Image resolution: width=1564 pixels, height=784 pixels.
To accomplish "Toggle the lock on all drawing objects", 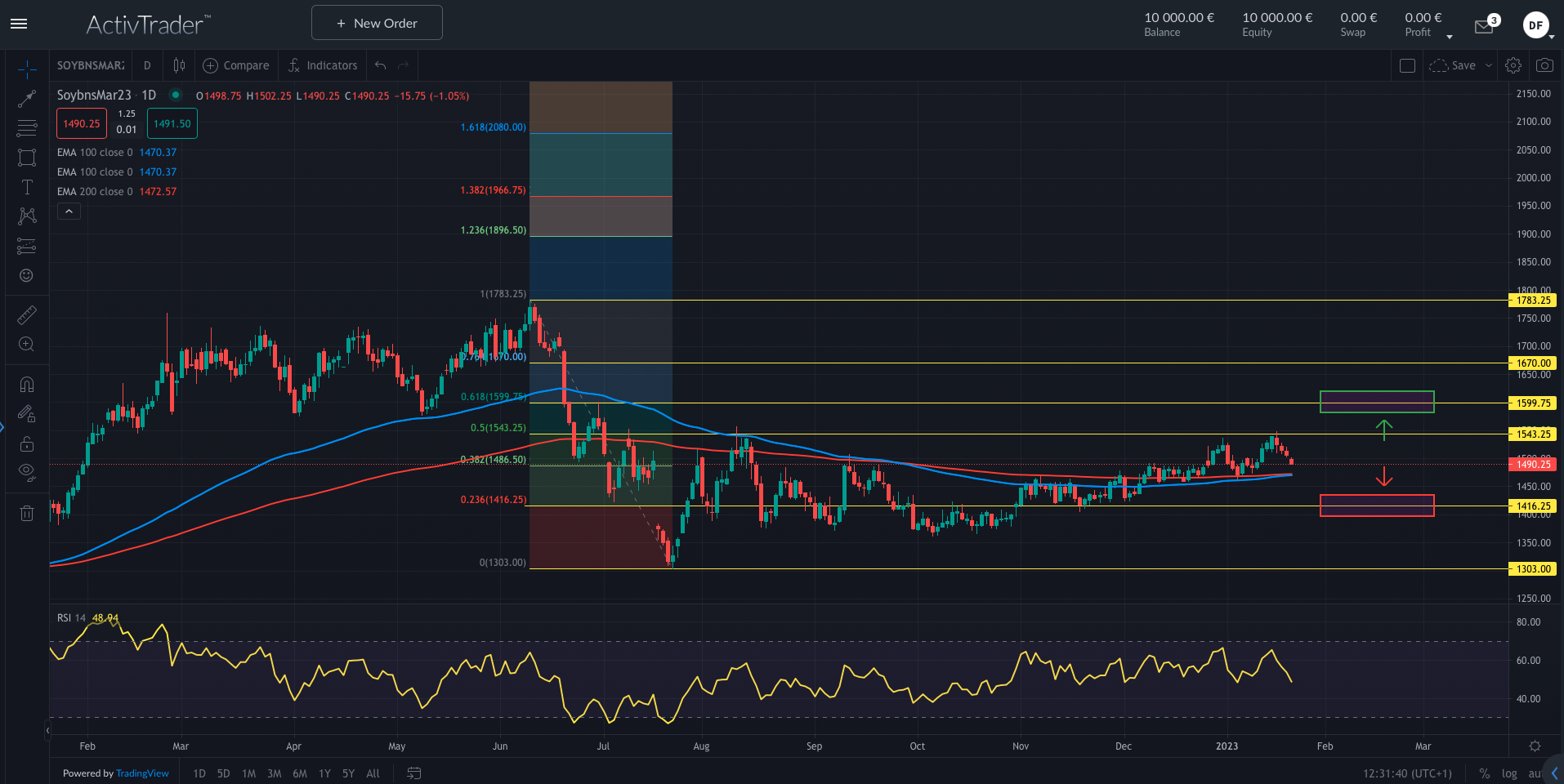I will click(27, 443).
